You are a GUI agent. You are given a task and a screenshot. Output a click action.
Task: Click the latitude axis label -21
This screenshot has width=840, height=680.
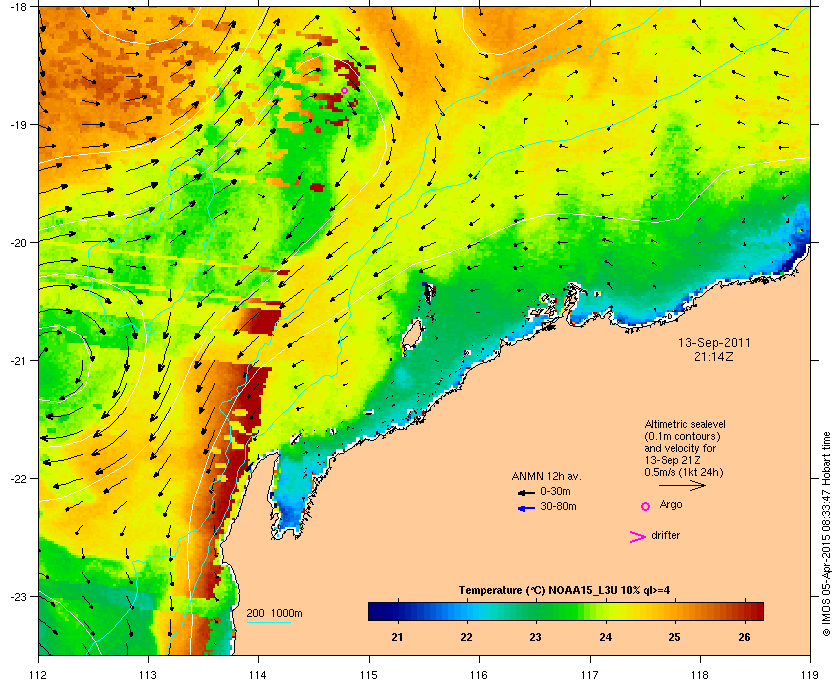coord(18,361)
